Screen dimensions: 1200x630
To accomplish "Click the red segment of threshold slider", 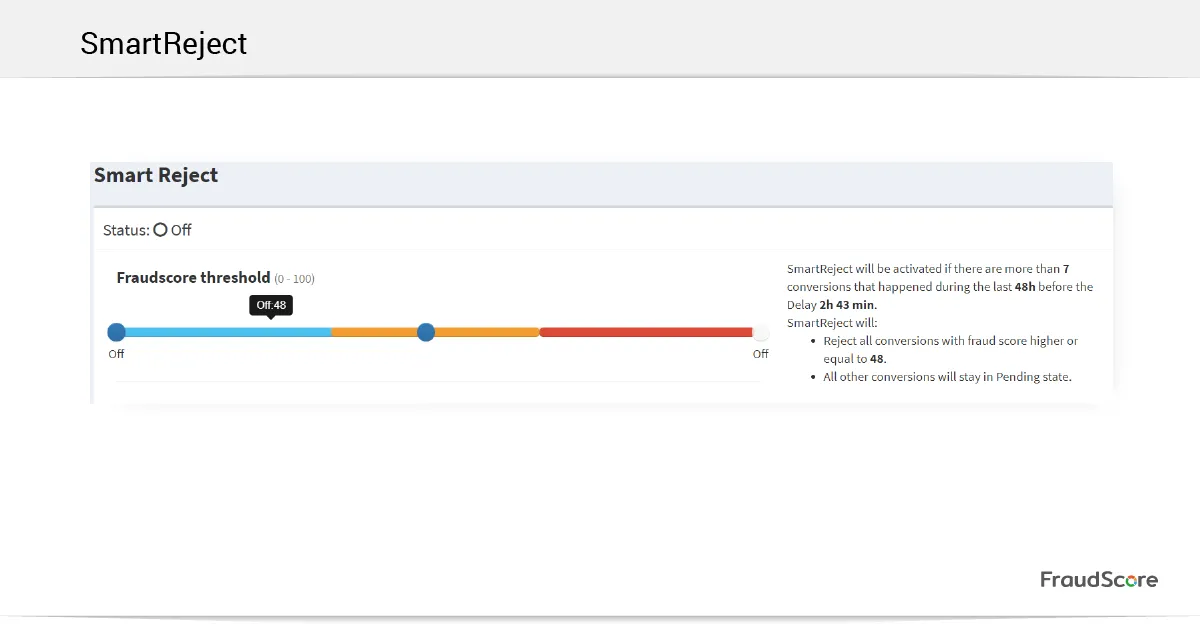I will (645, 332).
